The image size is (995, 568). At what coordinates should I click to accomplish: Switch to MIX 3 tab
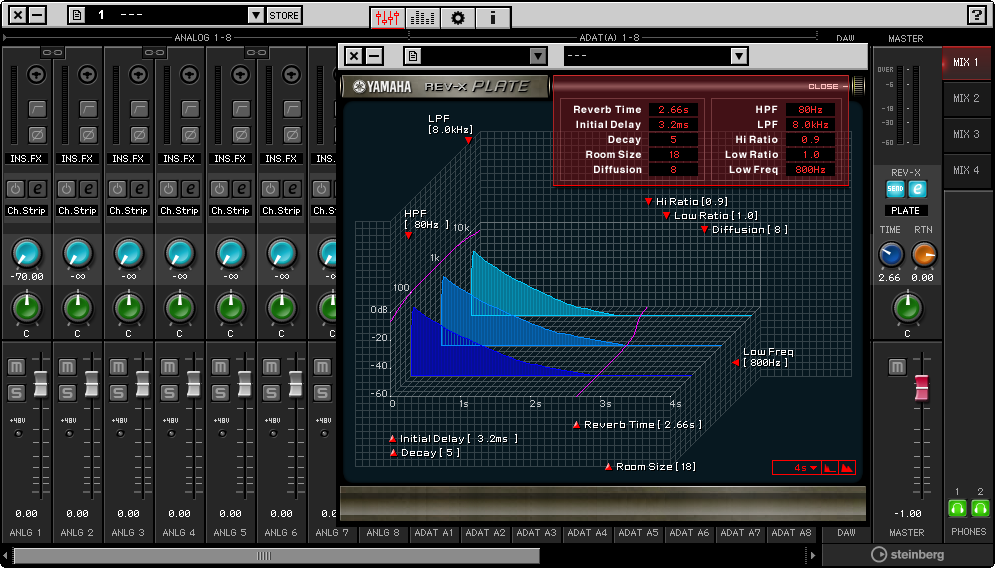[966, 135]
